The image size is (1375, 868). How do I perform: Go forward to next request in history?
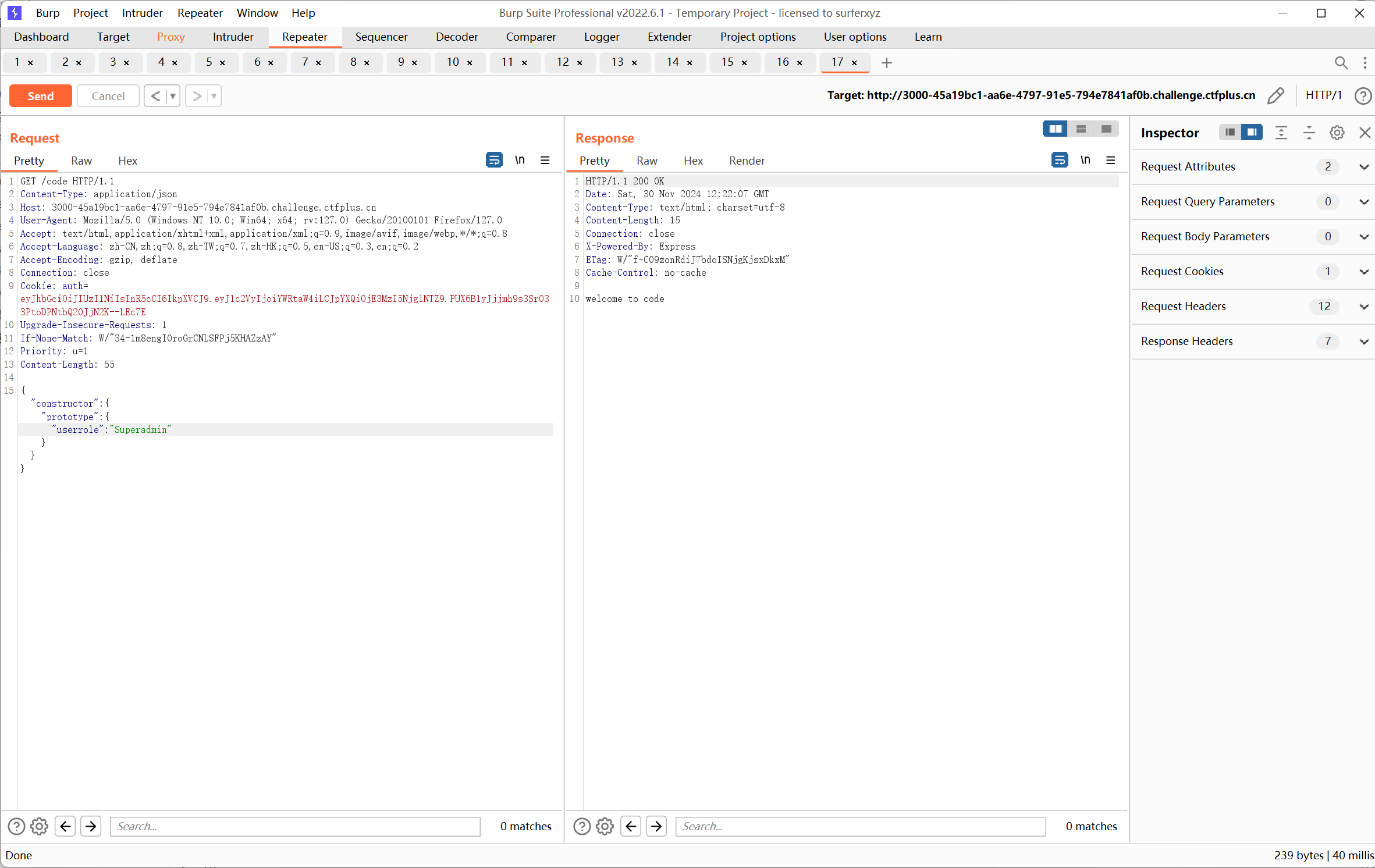(197, 96)
